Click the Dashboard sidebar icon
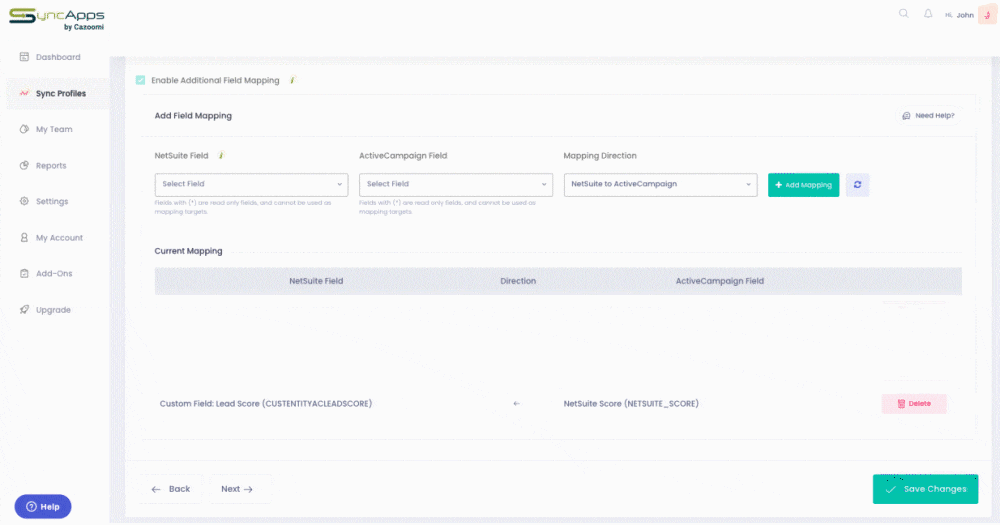This screenshot has width=1000, height=525. pyautogui.click(x=24, y=57)
